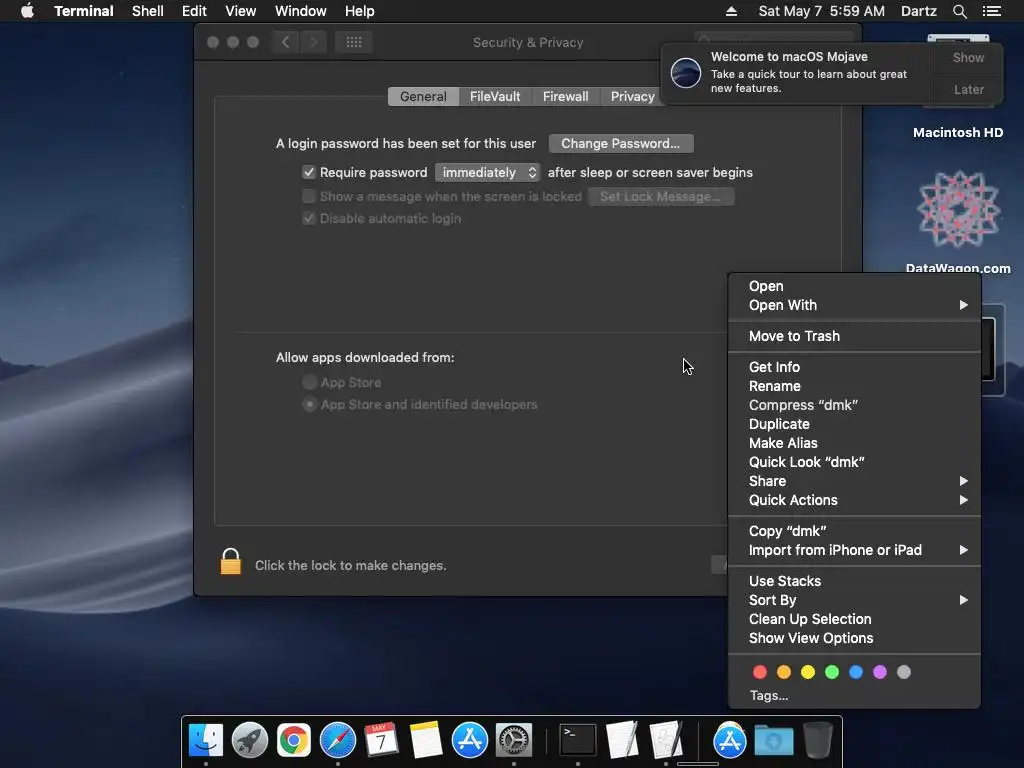Open Spotlight search magnifier in menu bar
This screenshot has height=768, width=1024.
coord(959,11)
